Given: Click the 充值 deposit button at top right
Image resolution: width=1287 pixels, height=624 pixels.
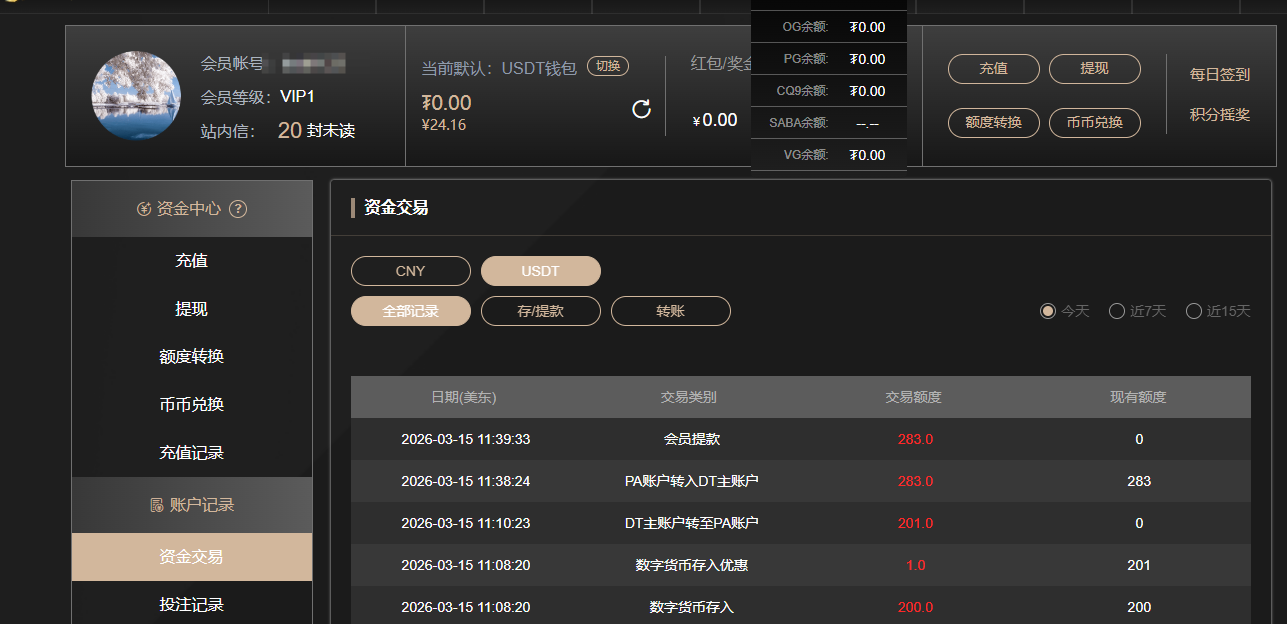Looking at the screenshot, I should 993,69.
